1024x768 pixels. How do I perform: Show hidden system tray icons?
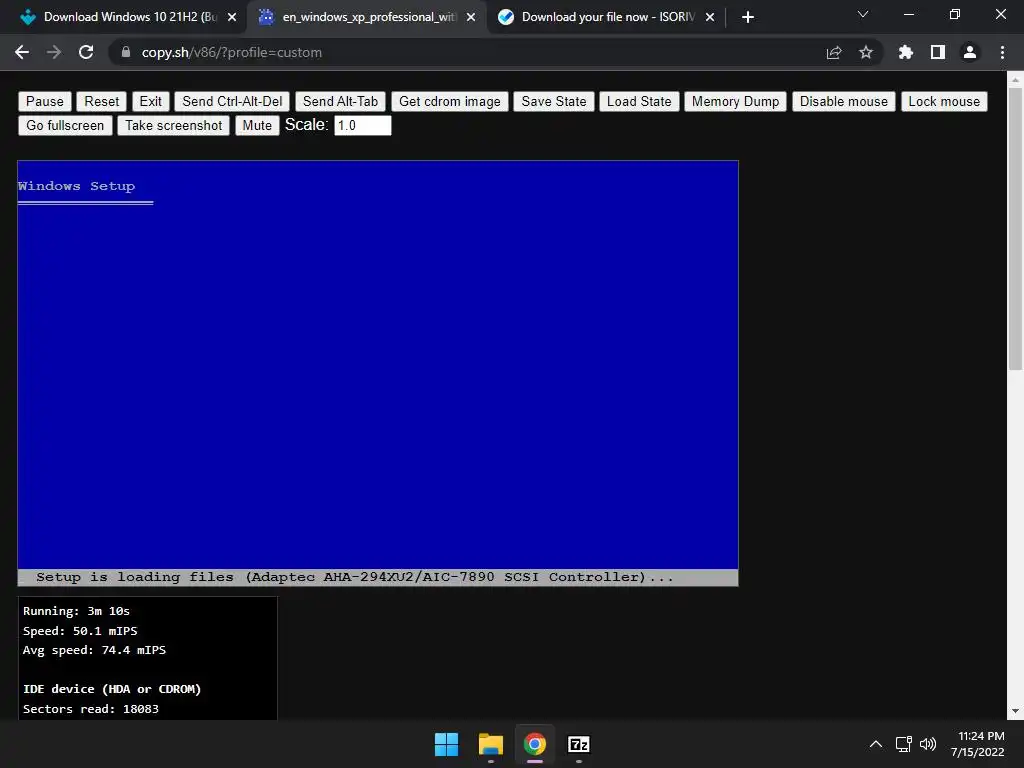pyautogui.click(x=876, y=744)
